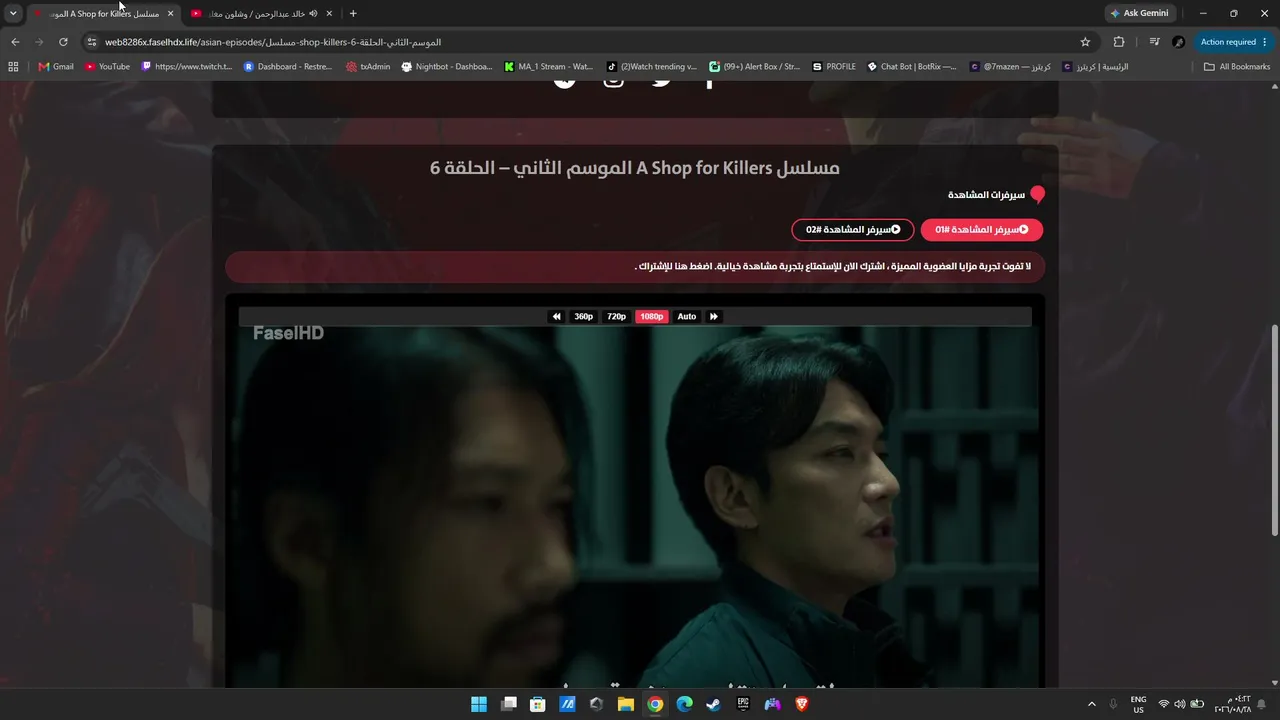This screenshot has width=1280, height=720.
Task: Open the notifications bell in taskbar
Action: pyautogui.click(x=1262, y=704)
